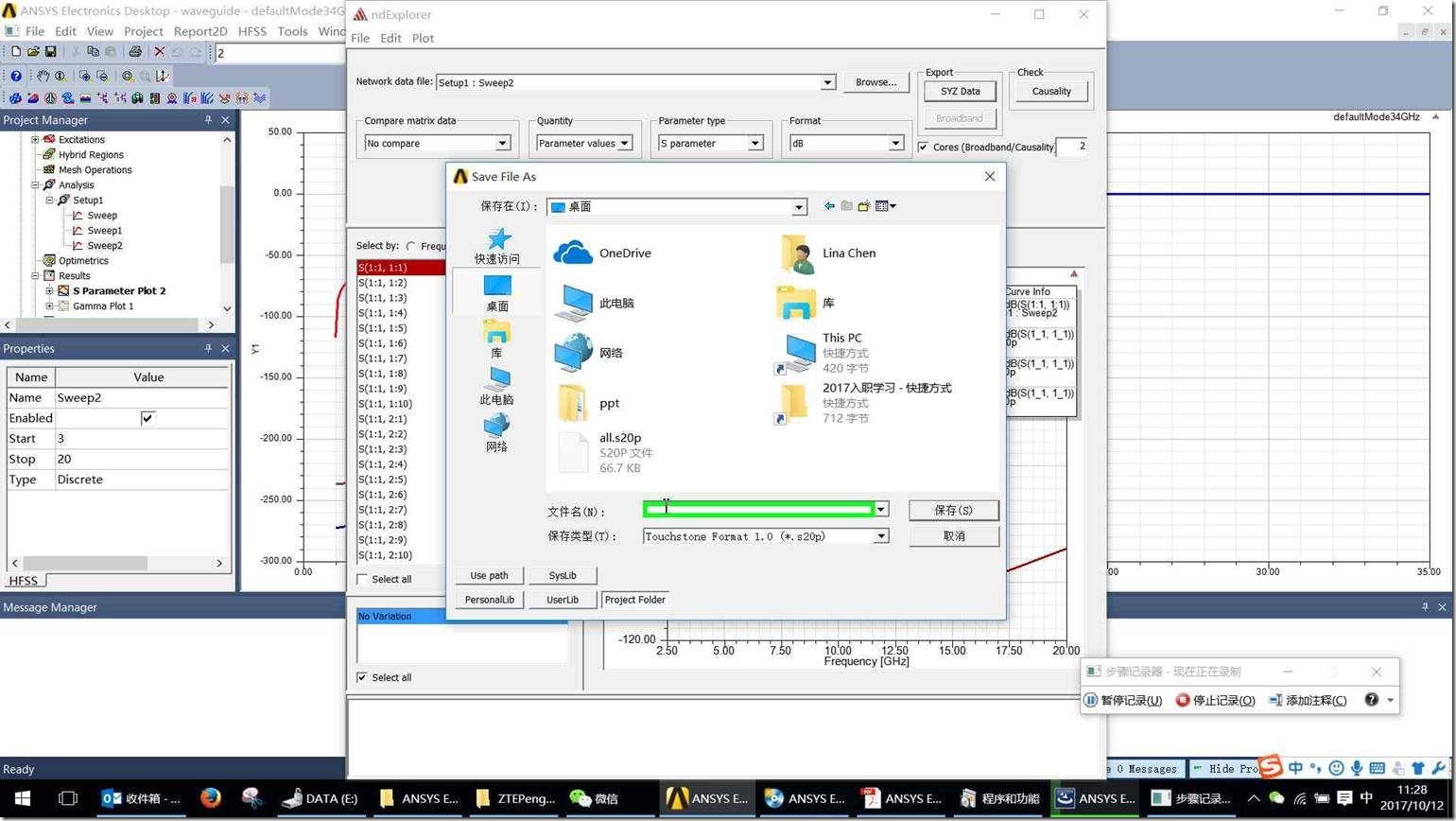Stop recording in Steps Recorder
This screenshot has height=821, width=1456.
(x=1215, y=700)
